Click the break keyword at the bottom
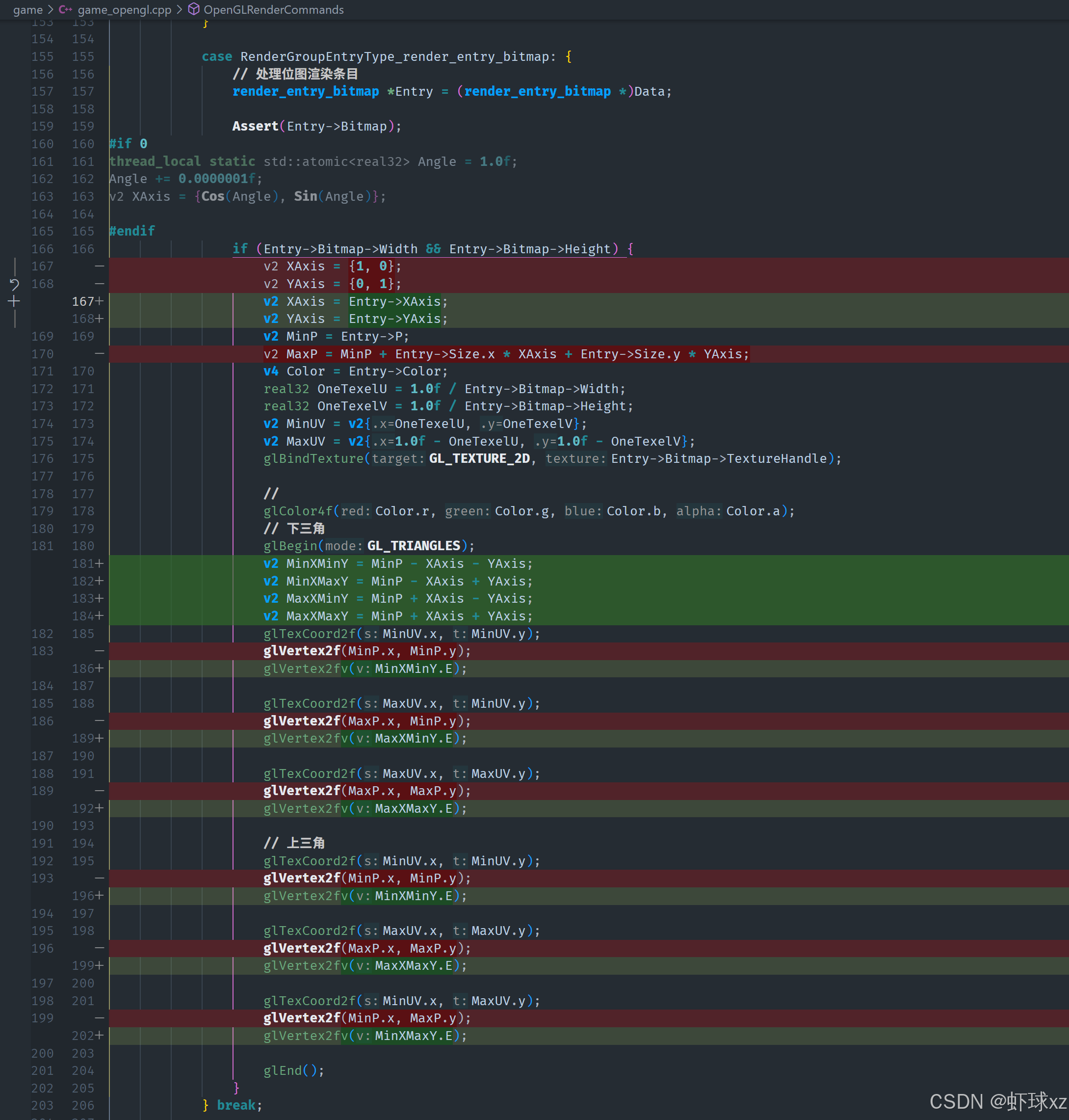This screenshot has height=1120, width=1069. [236, 1105]
